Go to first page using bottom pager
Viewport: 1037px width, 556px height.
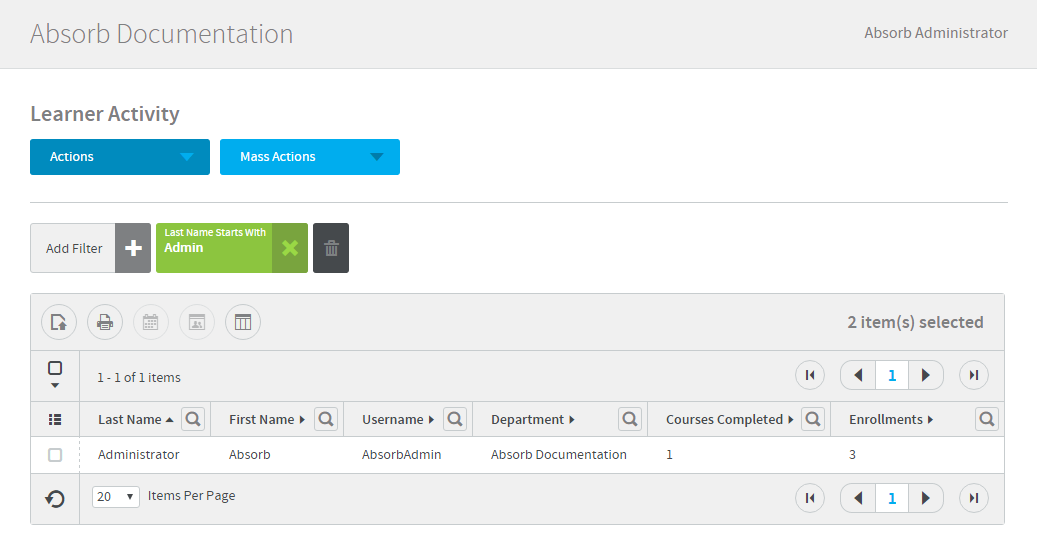pos(810,498)
